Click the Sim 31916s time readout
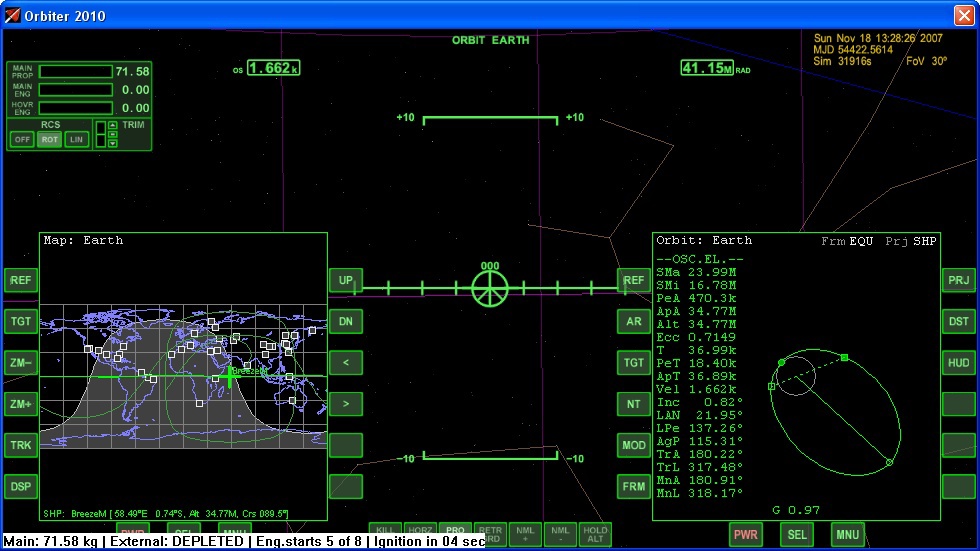Viewport: 980px width, 551px height. coord(842,61)
